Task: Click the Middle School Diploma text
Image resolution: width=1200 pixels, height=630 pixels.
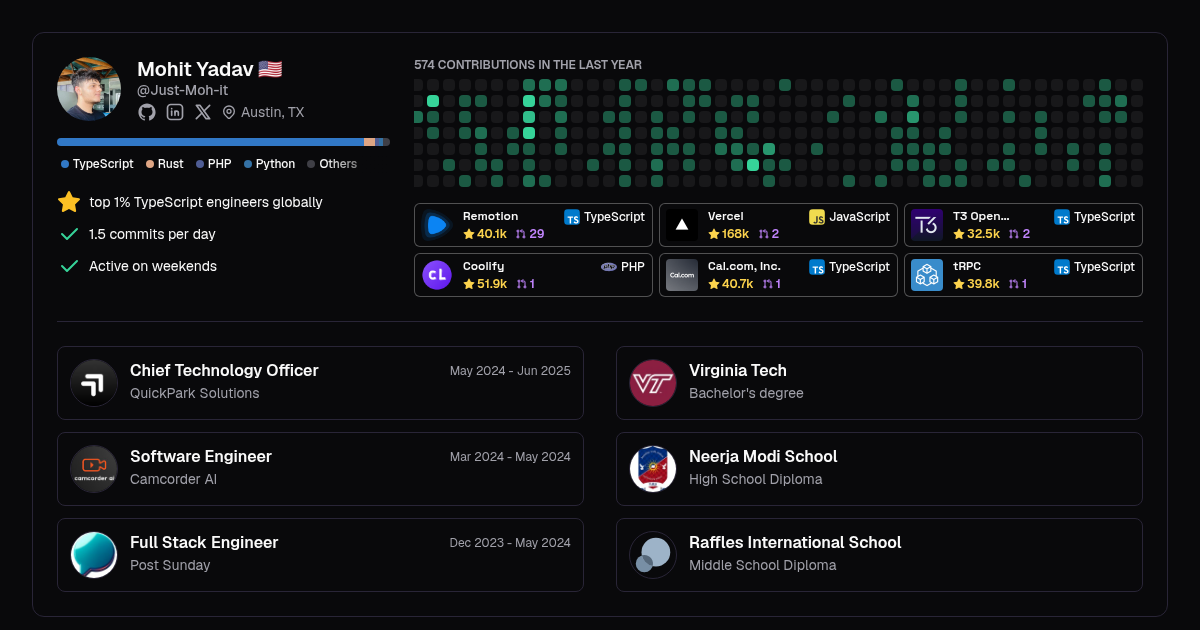Action: (763, 565)
